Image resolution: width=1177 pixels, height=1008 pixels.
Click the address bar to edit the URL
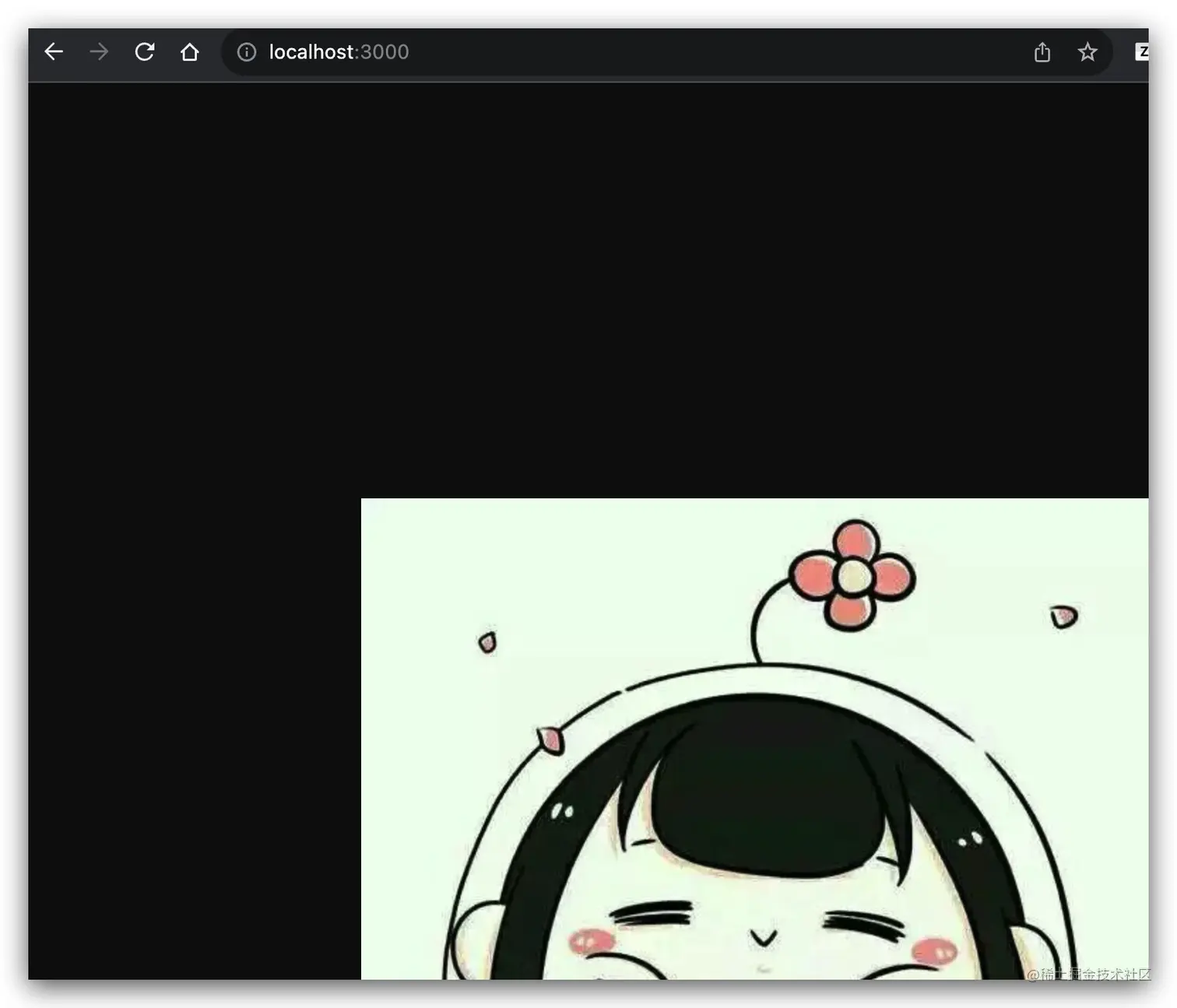(545, 52)
